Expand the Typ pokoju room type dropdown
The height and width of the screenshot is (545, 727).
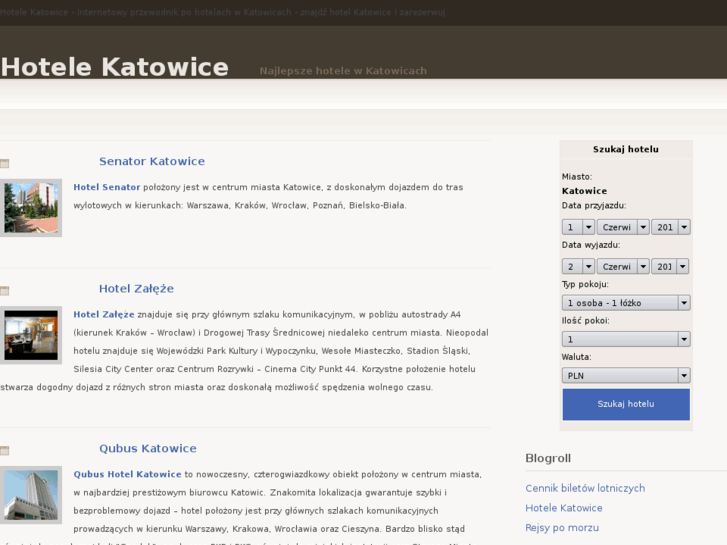point(626,303)
